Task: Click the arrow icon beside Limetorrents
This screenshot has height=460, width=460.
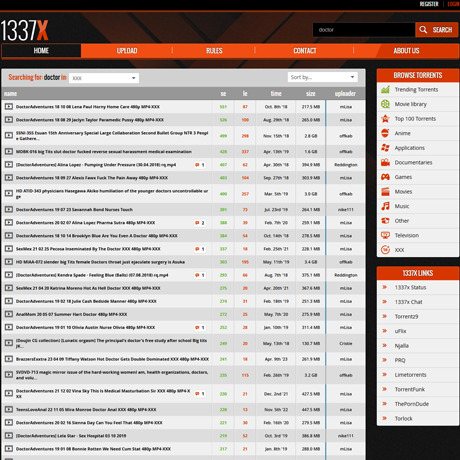Action: (385, 374)
